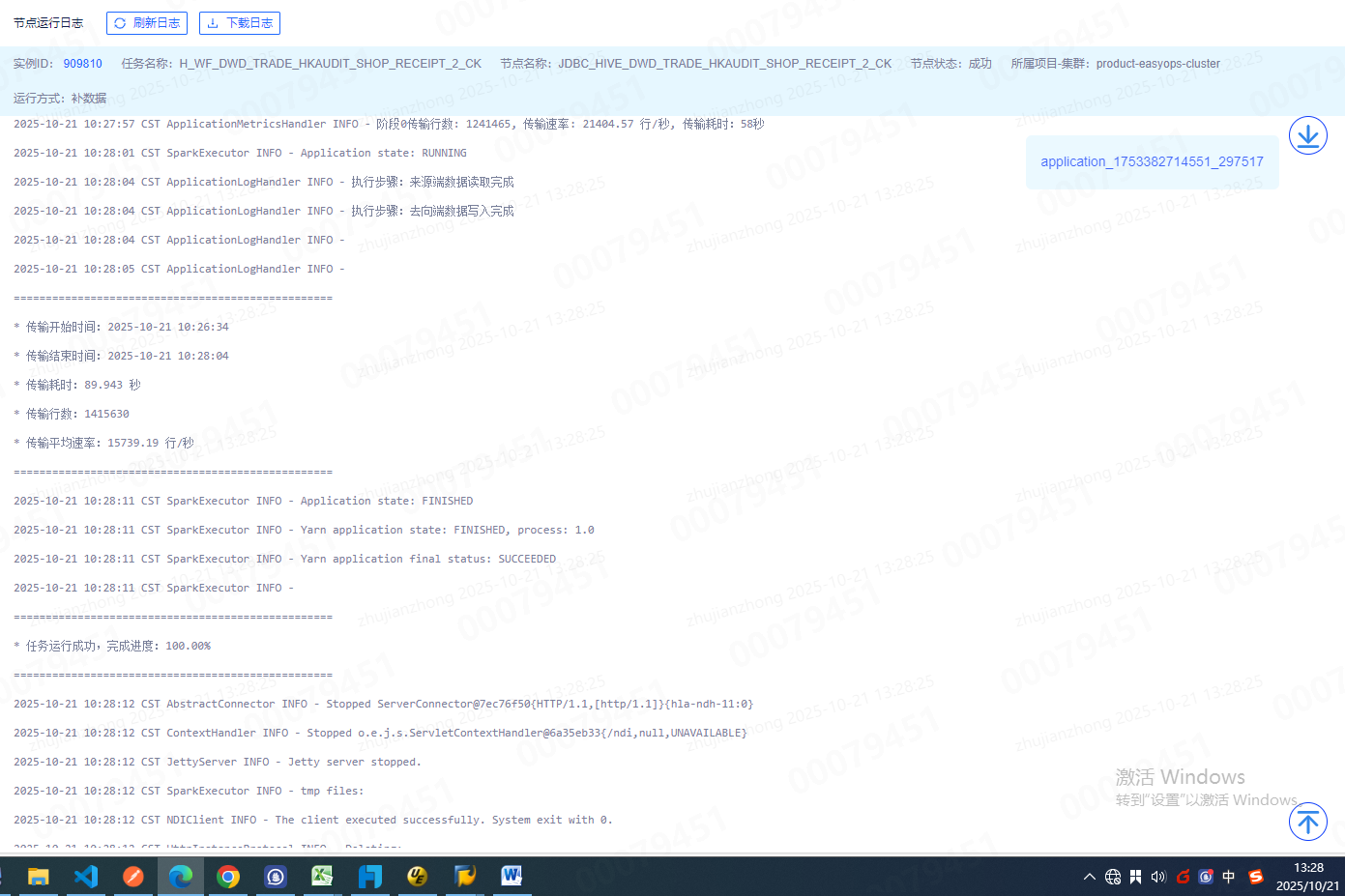The image size is (1345, 896).
Task: Open File Explorer from the taskbar
Action: pos(39,877)
